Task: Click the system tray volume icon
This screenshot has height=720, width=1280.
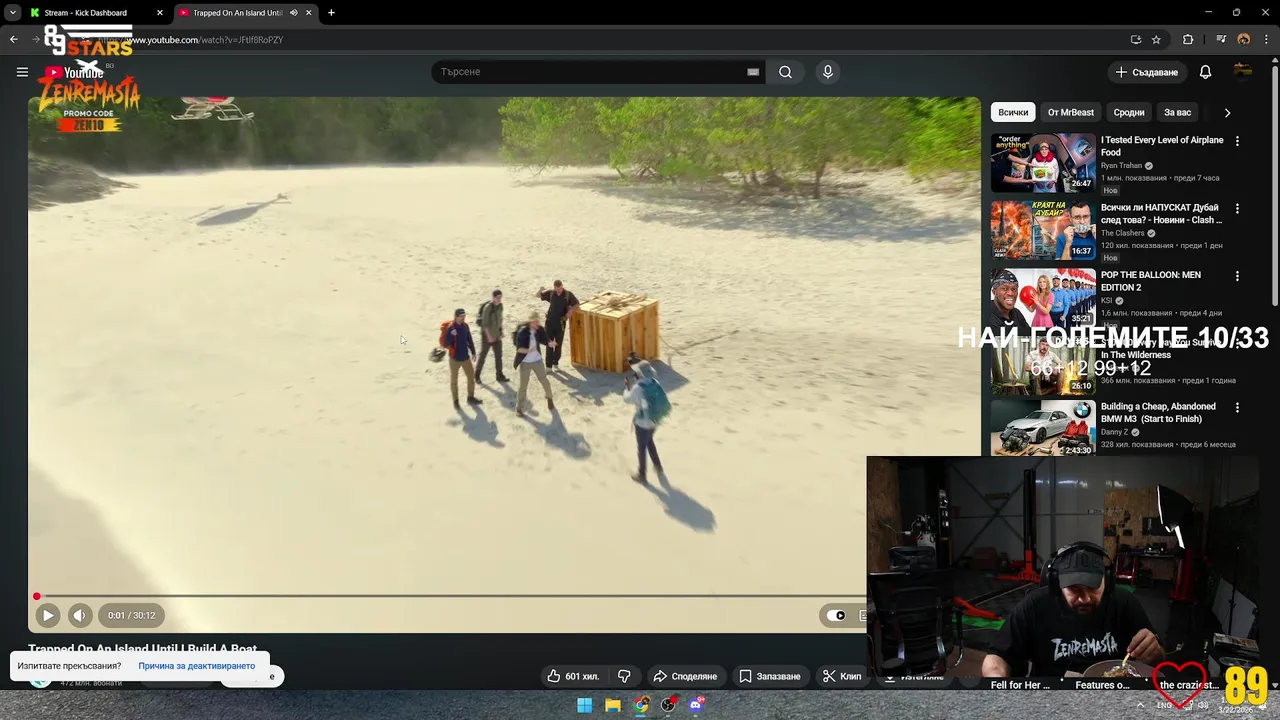Action: pyautogui.click(x=1204, y=705)
